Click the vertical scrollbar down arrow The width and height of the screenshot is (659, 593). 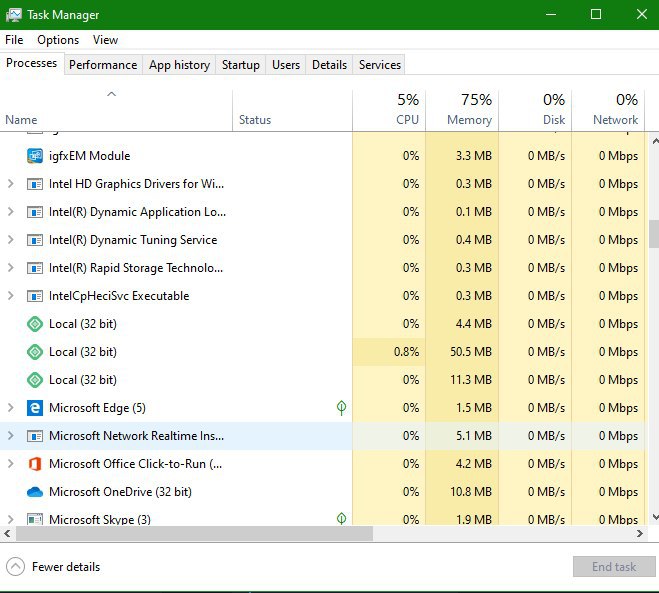click(x=655, y=517)
